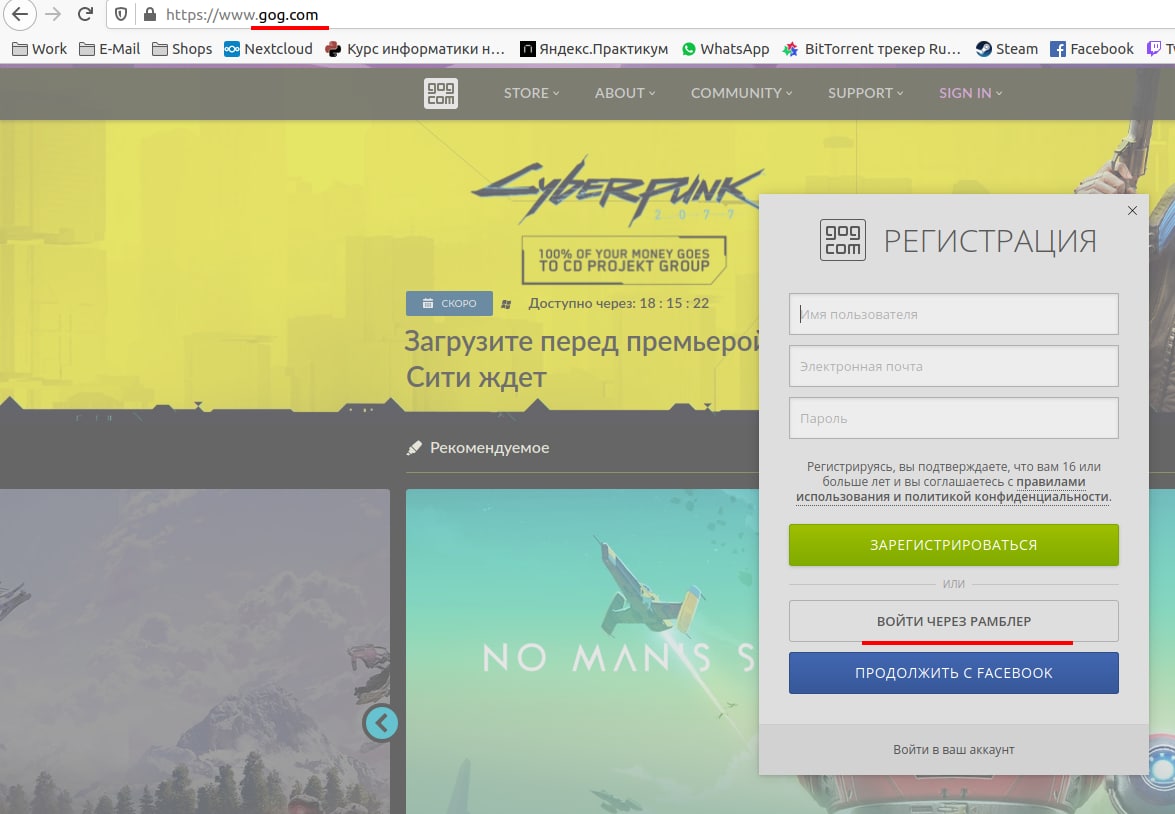Reload the page with refresh icon
1175x814 pixels.
pyautogui.click(x=85, y=14)
